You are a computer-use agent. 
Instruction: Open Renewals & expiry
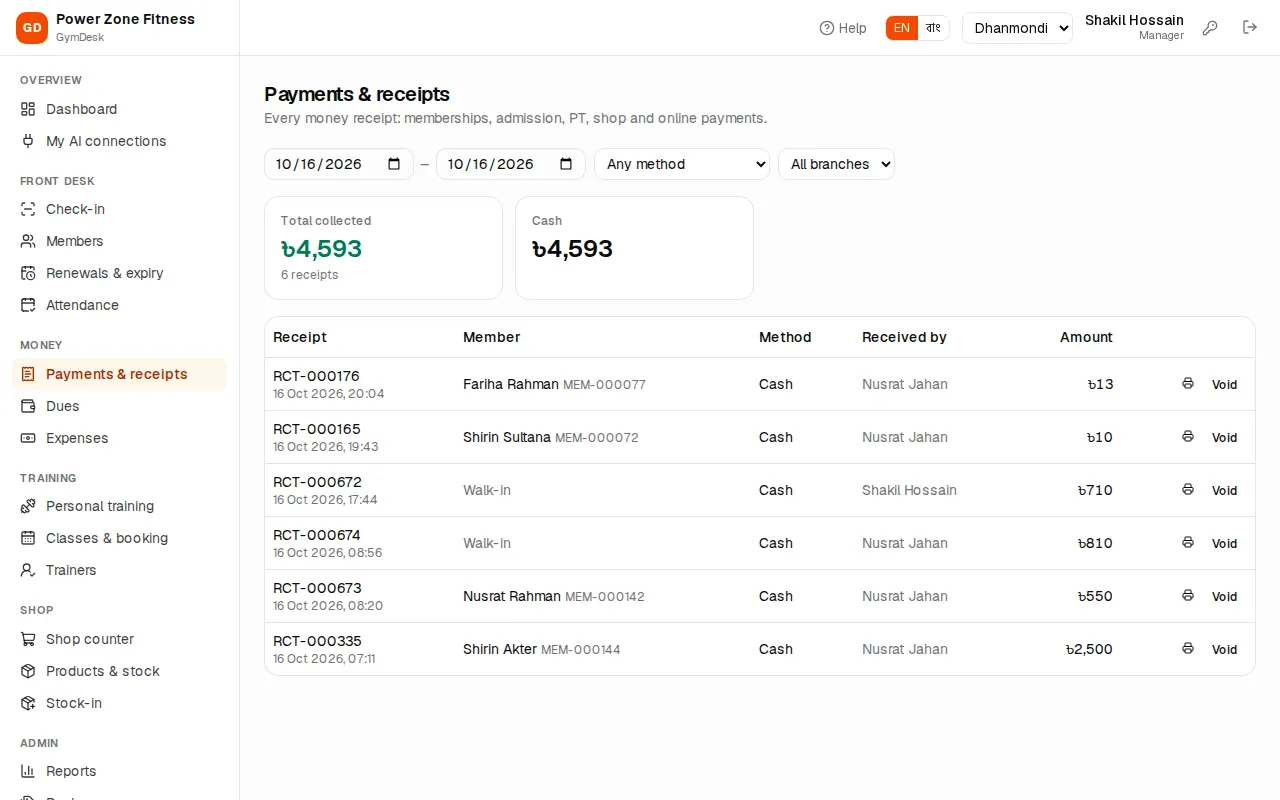pyautogui.click(x=120, y=273)
